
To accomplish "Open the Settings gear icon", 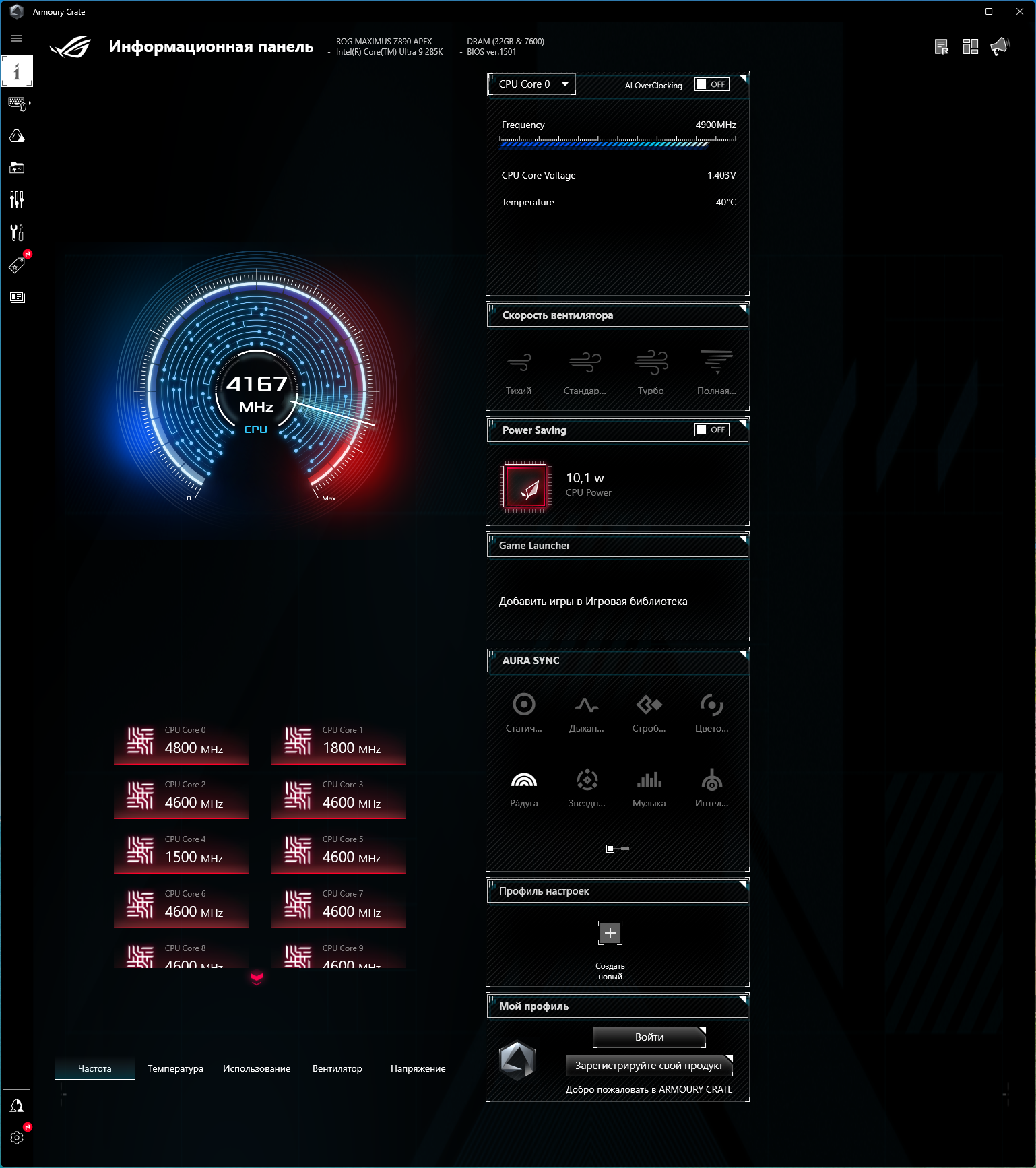I will point(17,1138).
